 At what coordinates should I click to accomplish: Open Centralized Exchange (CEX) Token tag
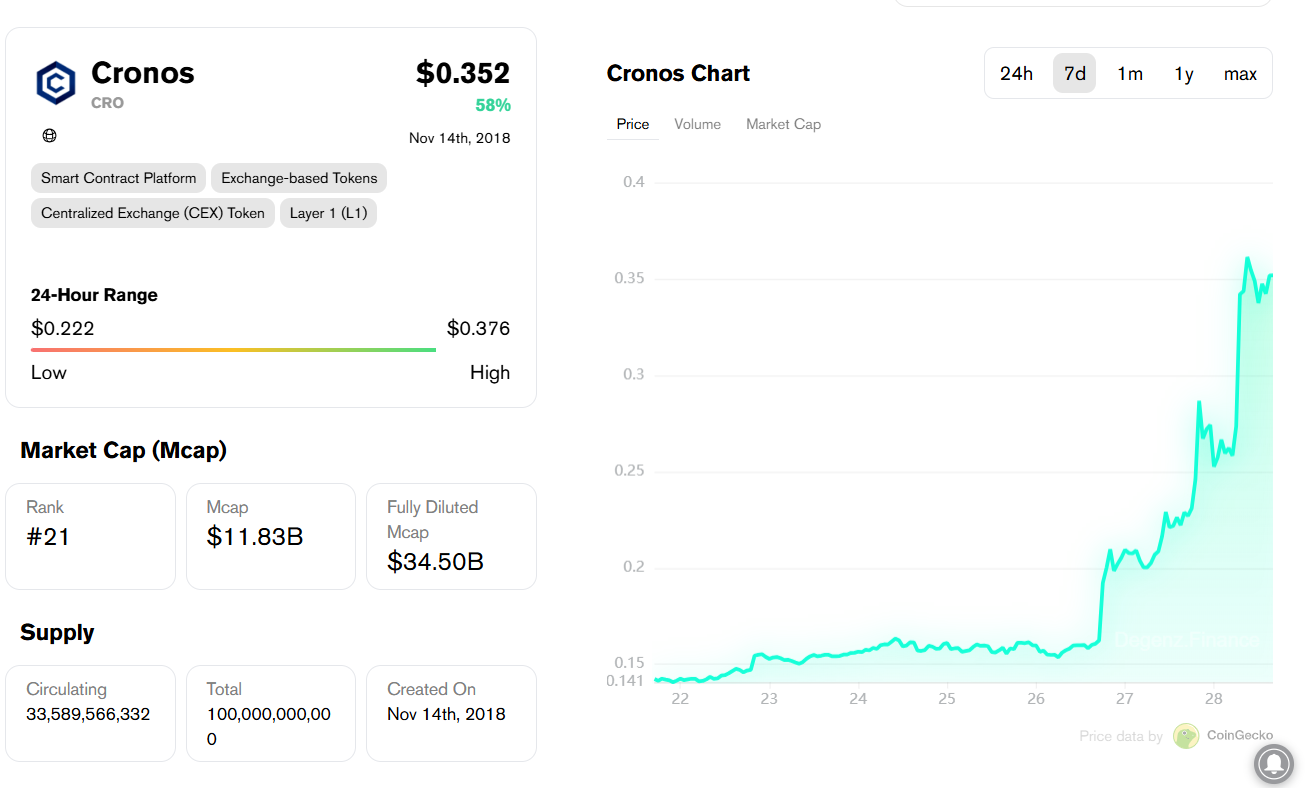coord(153,213)
